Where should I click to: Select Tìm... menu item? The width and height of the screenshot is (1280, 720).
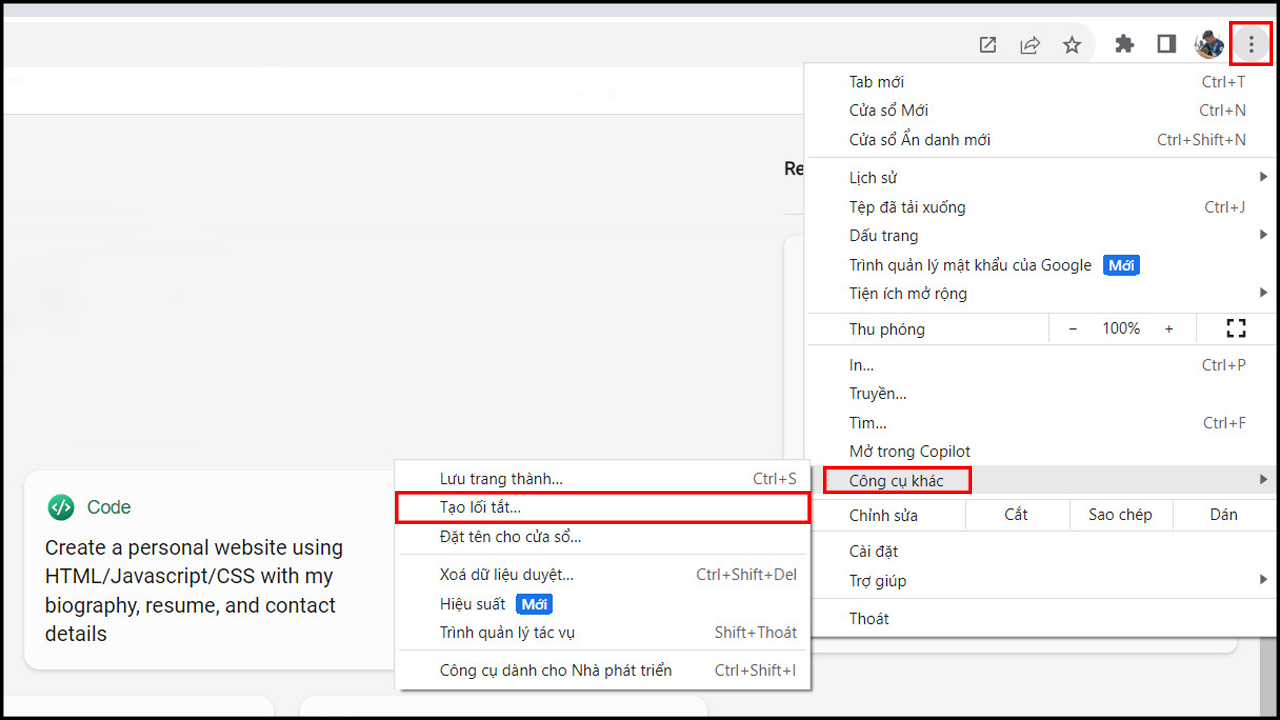point(1040,423)
